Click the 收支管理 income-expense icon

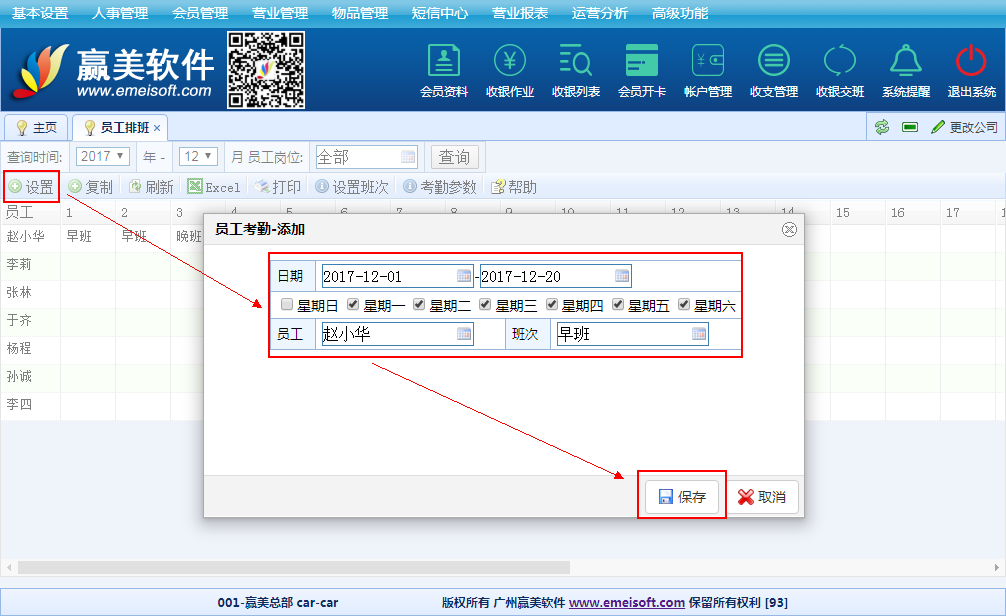click(x=773, y=62)
